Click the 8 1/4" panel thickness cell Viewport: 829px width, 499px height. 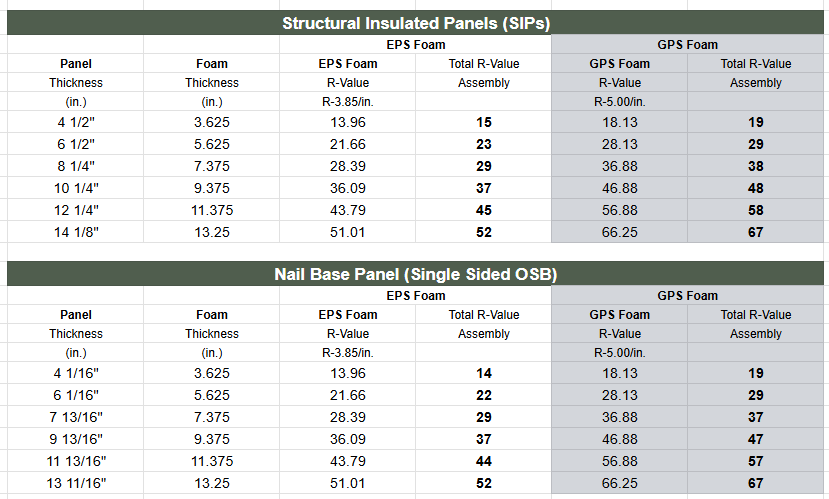pyautogui.click(x=76, y=166)
